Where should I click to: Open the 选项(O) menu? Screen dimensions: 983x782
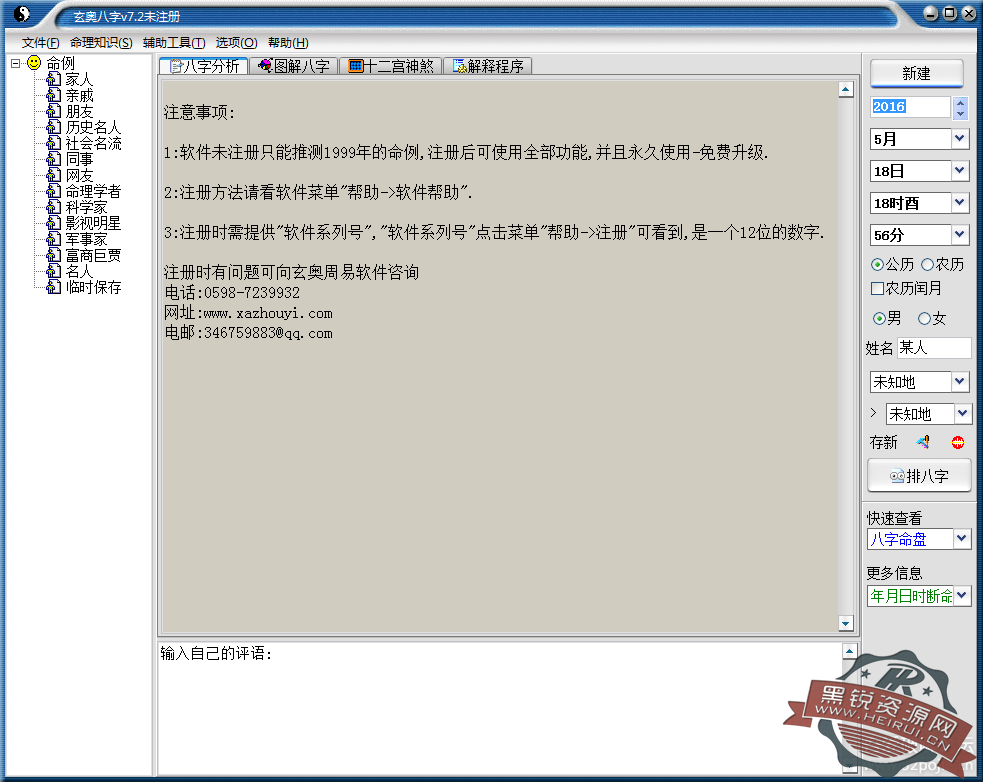point(236,43)
